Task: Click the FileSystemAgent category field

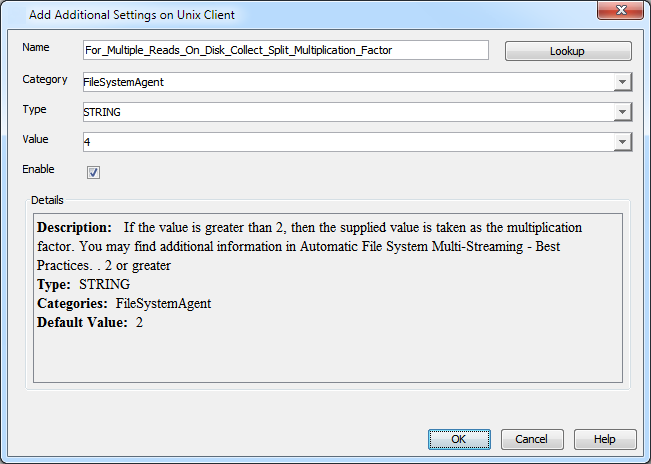Action: pyautogui.click(x=347, y=82)
